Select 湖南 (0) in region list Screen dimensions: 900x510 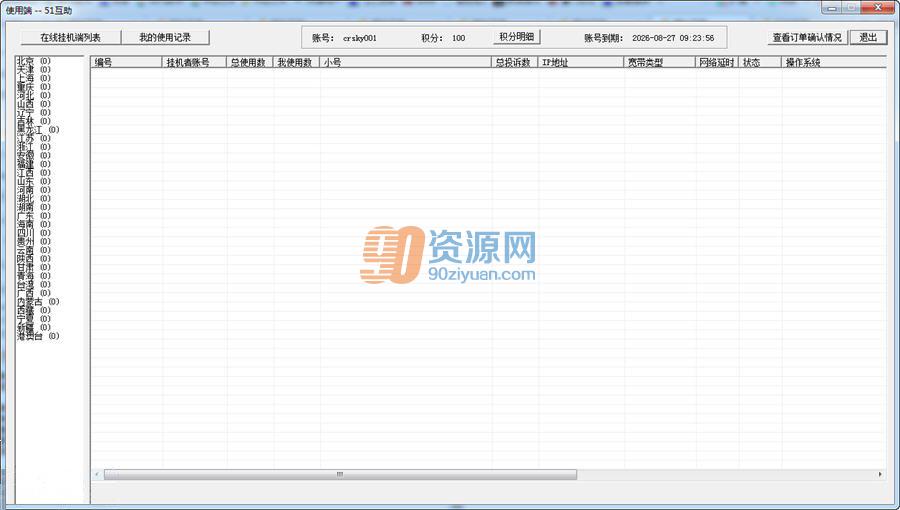coord(33,207)
